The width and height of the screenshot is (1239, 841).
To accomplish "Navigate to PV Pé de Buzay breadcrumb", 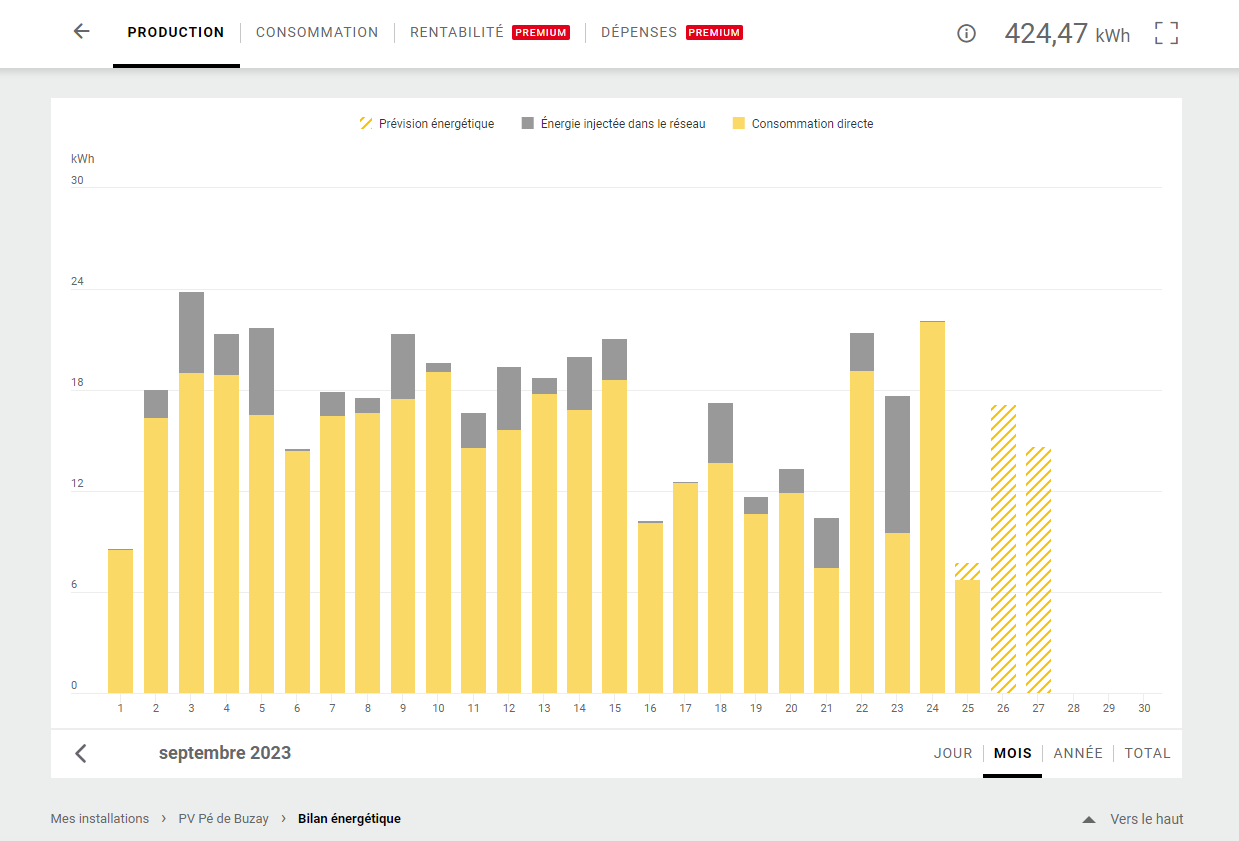I will click(x=223, y=819).
